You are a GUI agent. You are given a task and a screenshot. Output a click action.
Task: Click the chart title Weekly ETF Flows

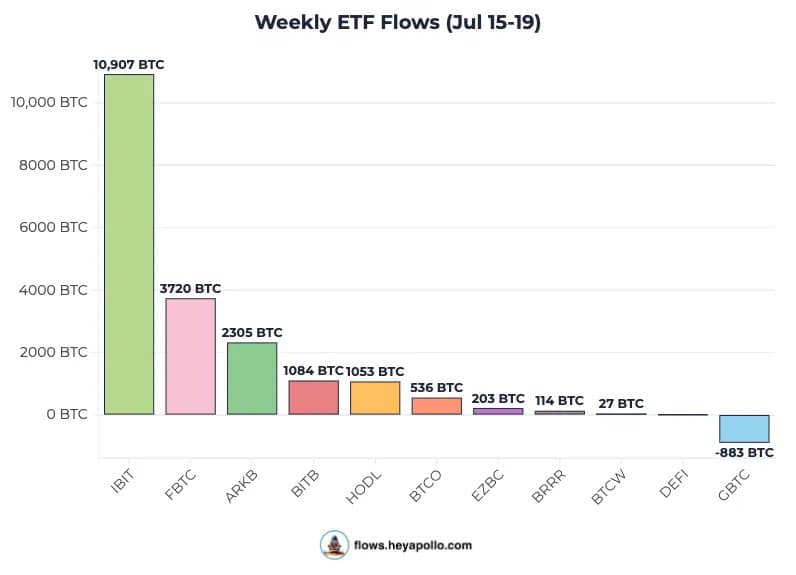397,22
